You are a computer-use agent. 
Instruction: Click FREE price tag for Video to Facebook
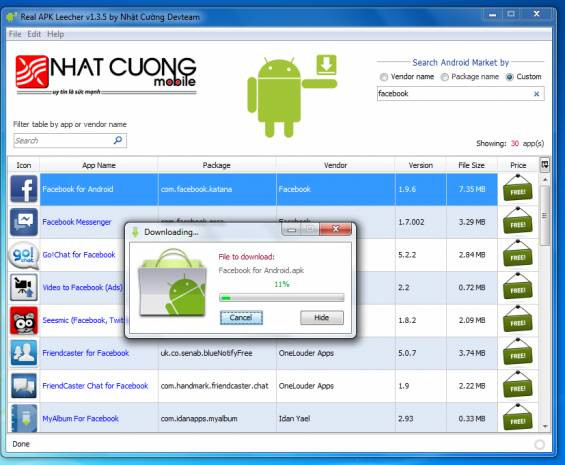point(517,287)
